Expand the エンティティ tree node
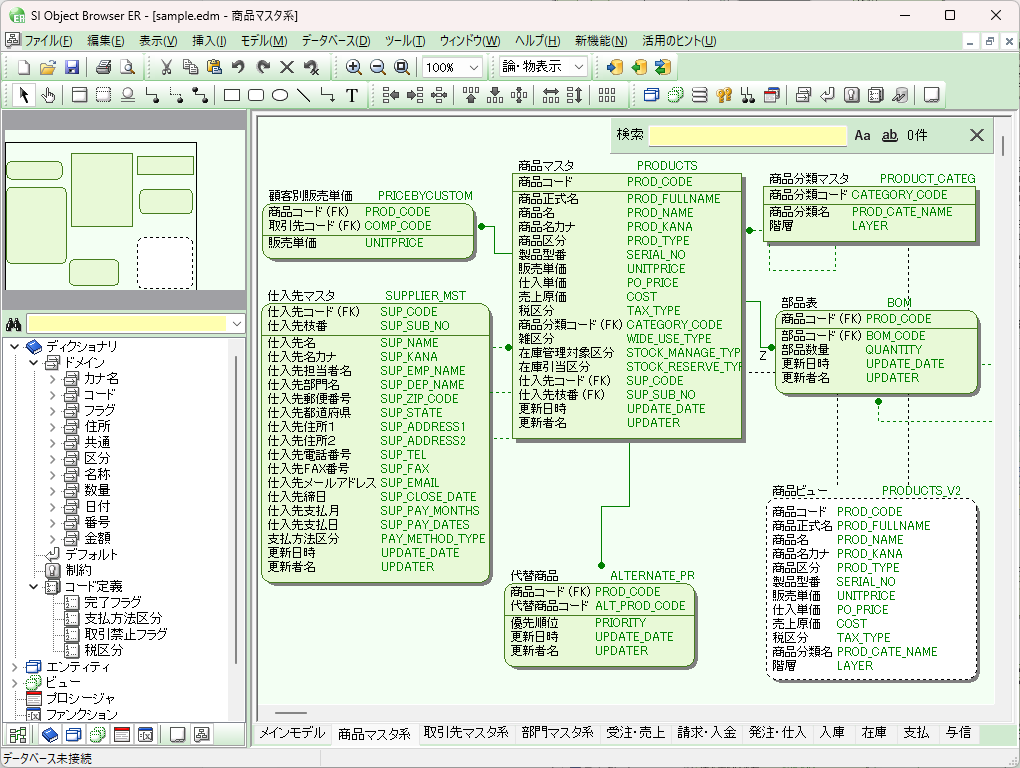Screen dimensions: 1020x768 pos(14,667)
